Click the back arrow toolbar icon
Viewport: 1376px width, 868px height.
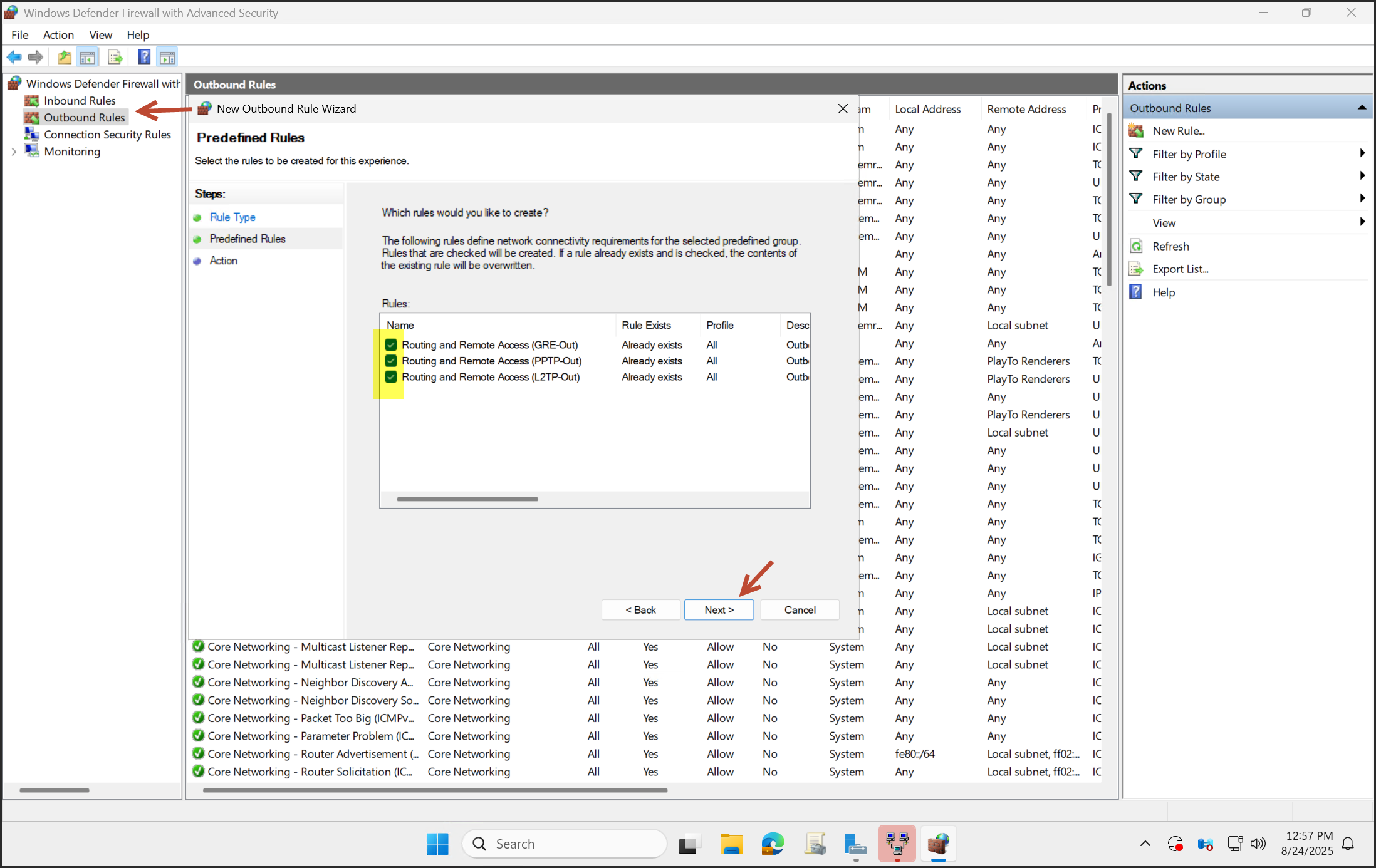(14, 58)
